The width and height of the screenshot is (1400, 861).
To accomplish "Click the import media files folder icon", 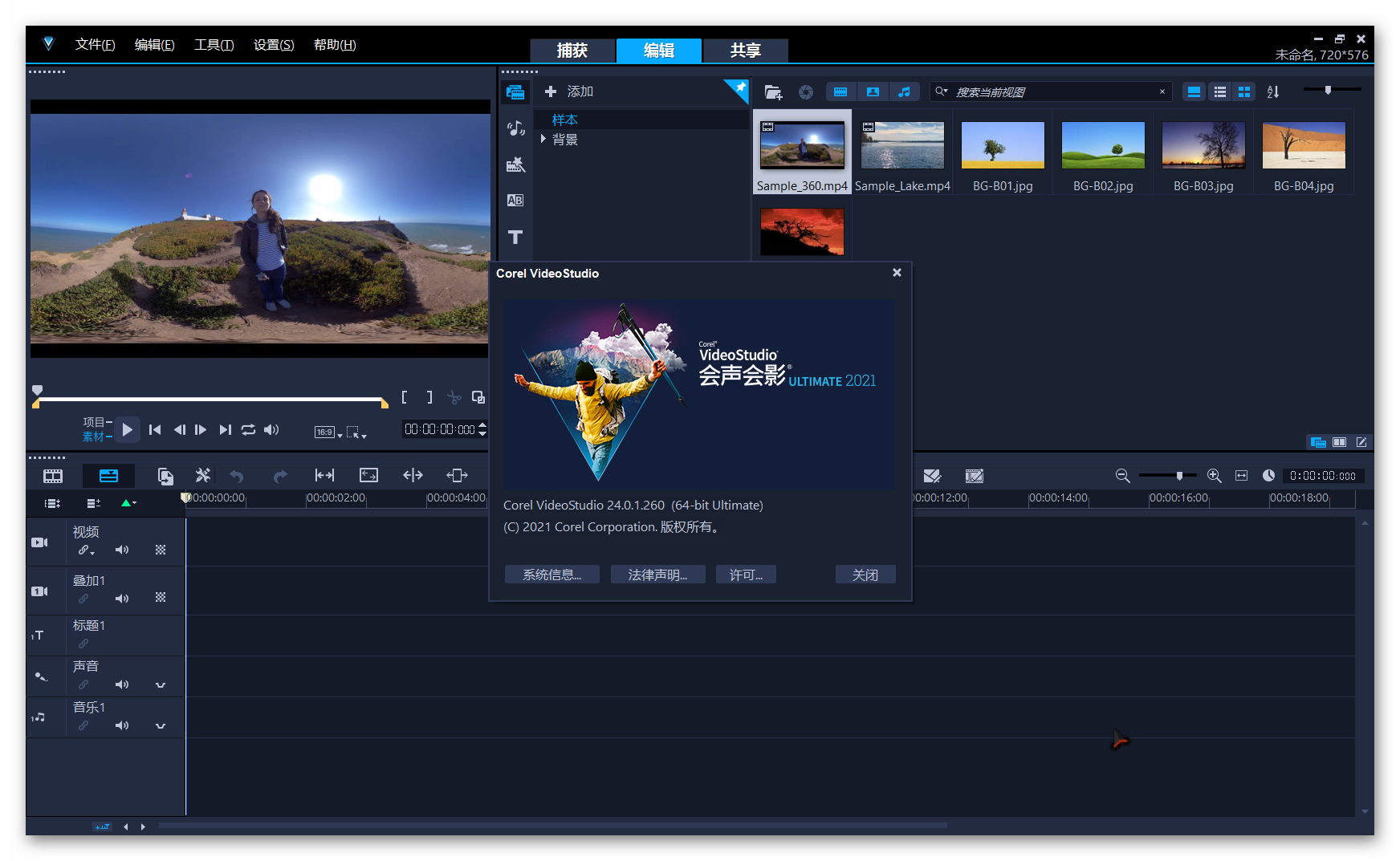I will tap(773, 92).
